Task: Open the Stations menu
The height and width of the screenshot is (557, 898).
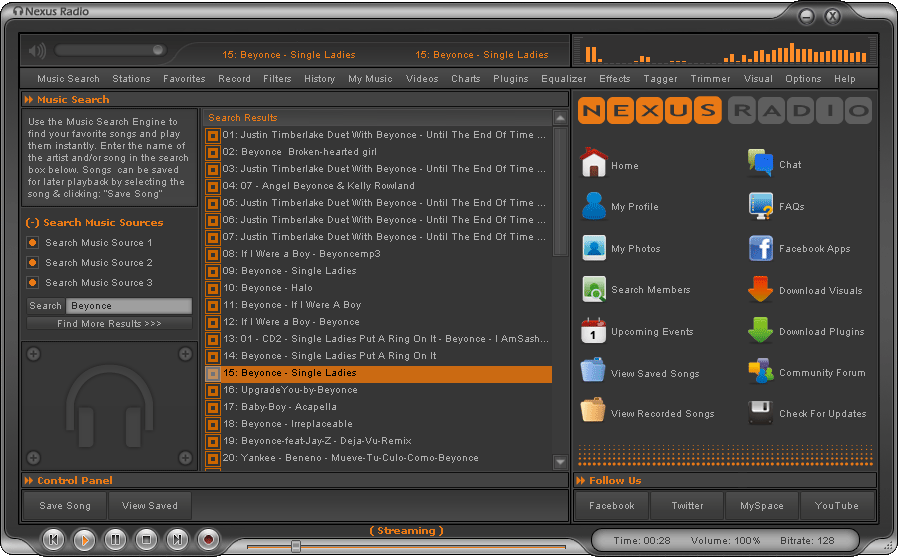Action: 131,78
